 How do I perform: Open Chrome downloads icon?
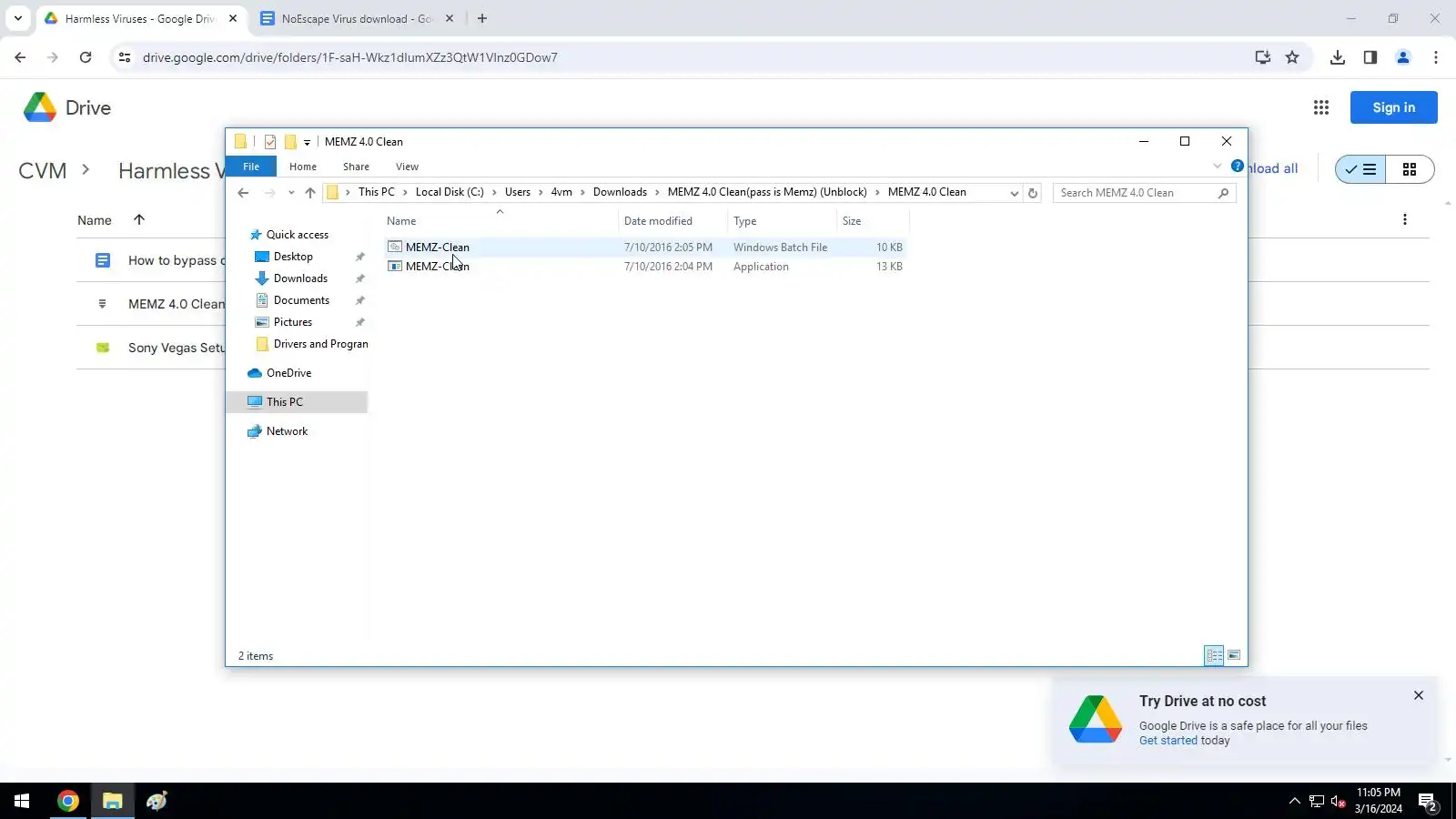coord(1338,57)
